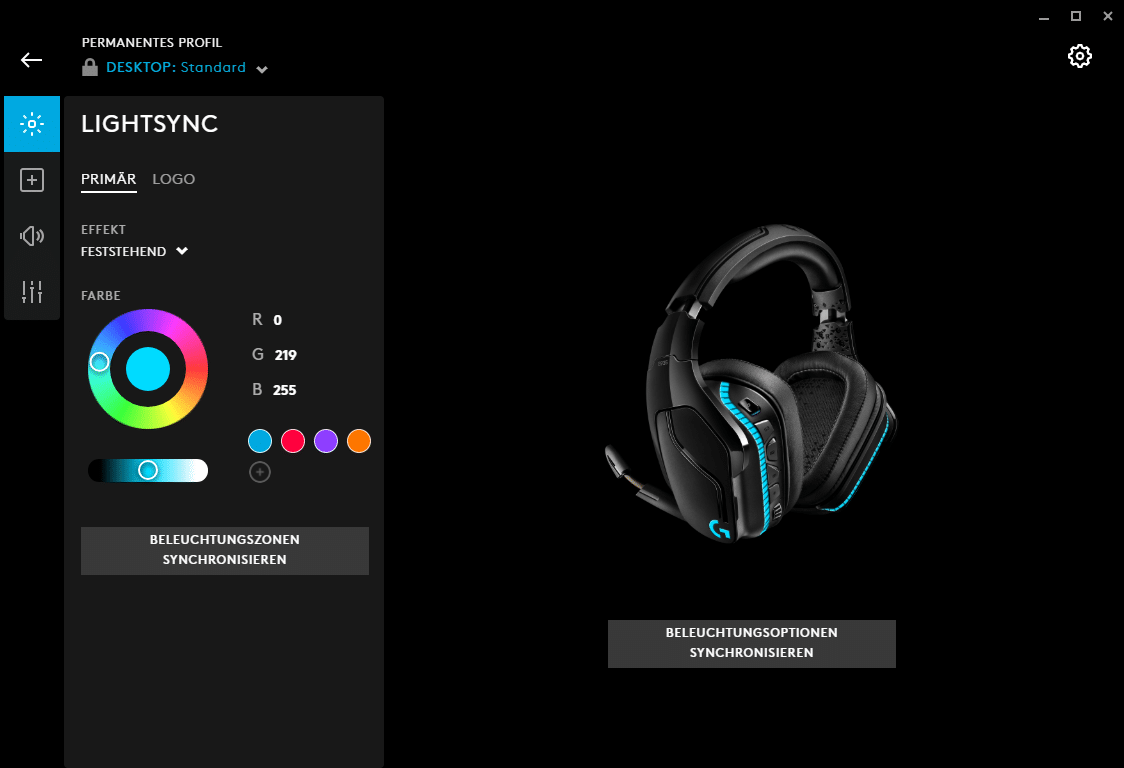Click the brightness slider handle
Screen dimensions: 1124x768
coord(148,470)
